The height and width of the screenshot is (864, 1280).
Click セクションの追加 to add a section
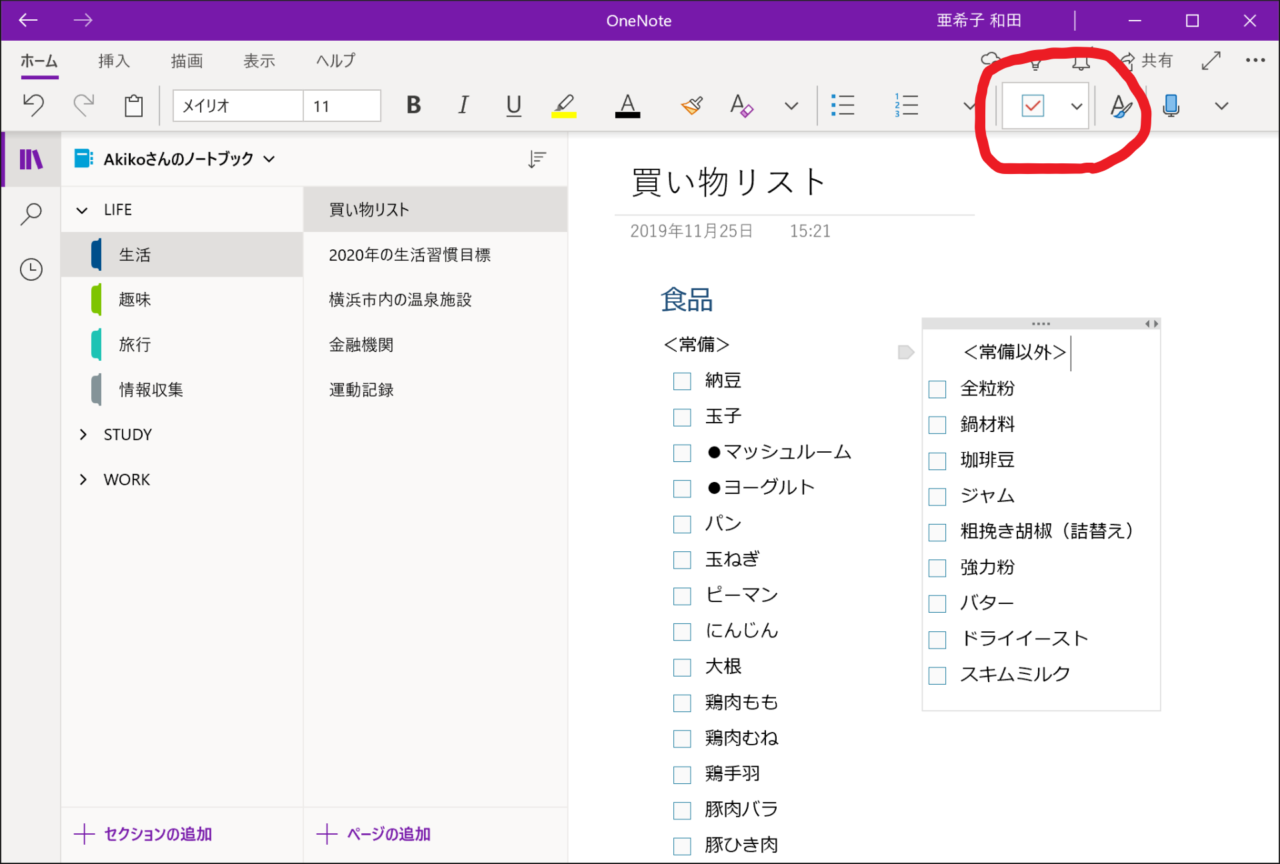[x=144, y=834]
